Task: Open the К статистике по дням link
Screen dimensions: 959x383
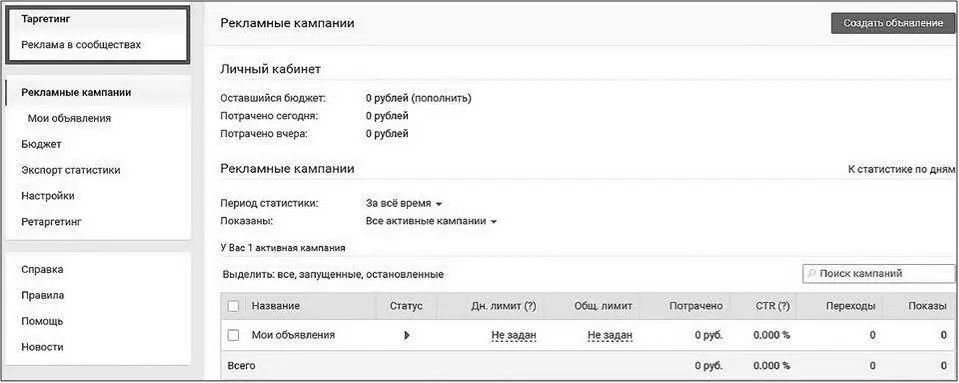Action: (x=901, y=169)
